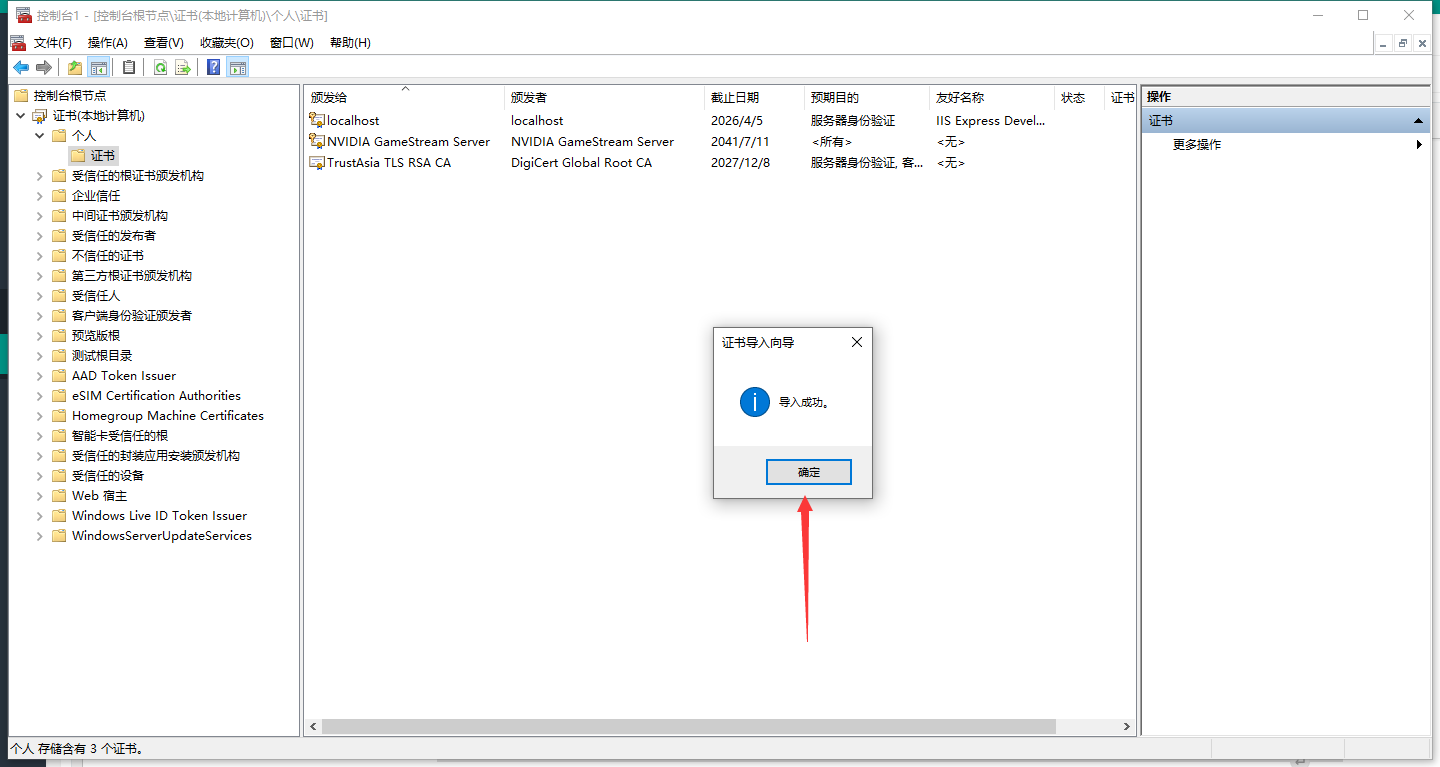Toggle the Show/Hide Action Pane button

(237, 67)
